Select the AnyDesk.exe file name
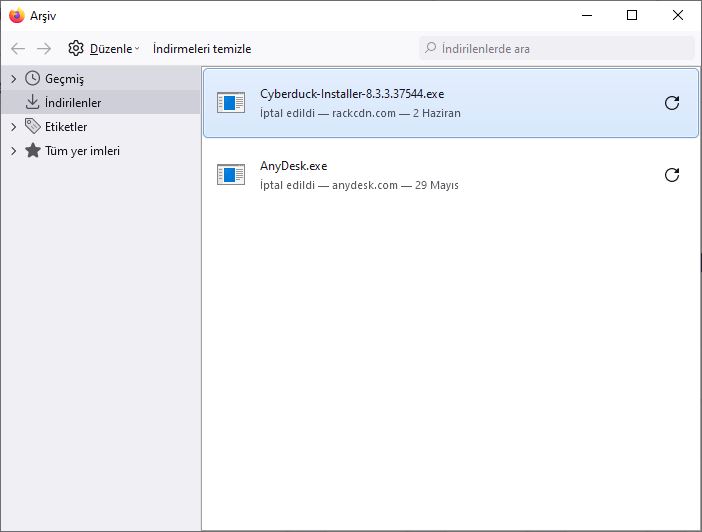The image size is (702, 532). (294, 166)
